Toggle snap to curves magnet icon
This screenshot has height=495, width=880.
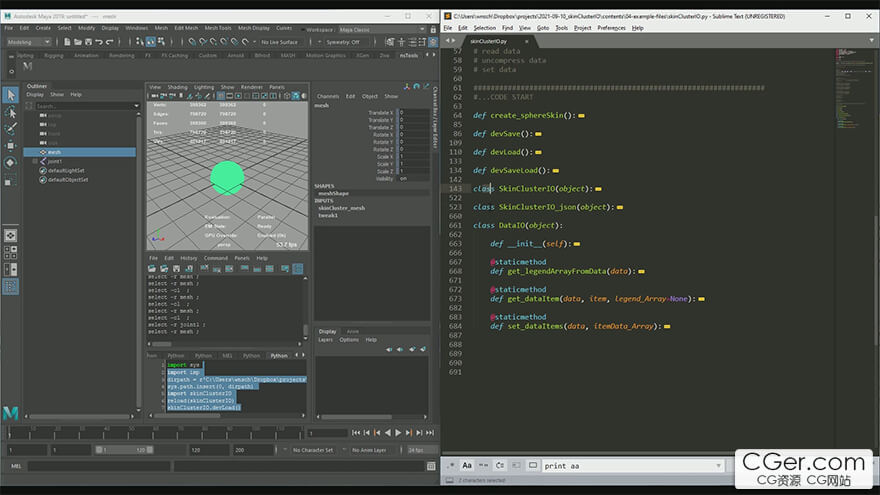(203, 42)
